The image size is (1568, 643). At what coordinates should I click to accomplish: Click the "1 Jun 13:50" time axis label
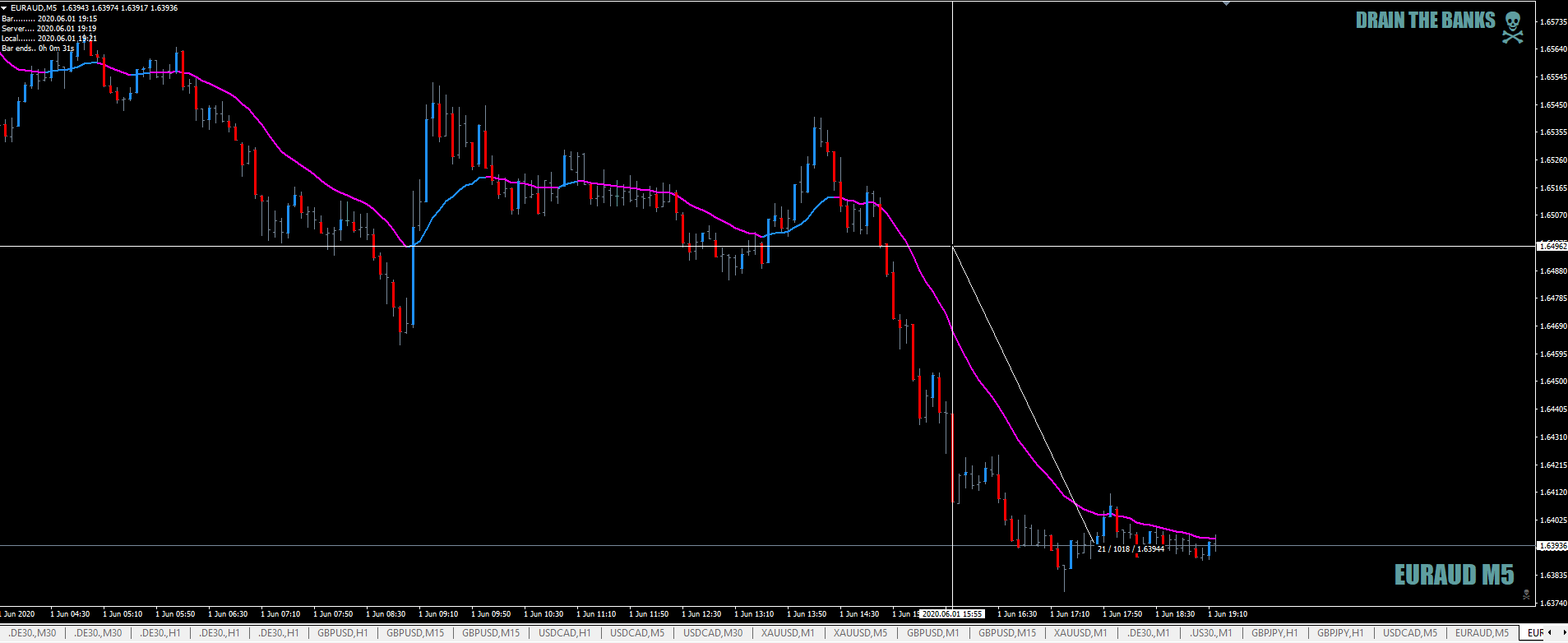pyautogui.click(x=807, y=614)
